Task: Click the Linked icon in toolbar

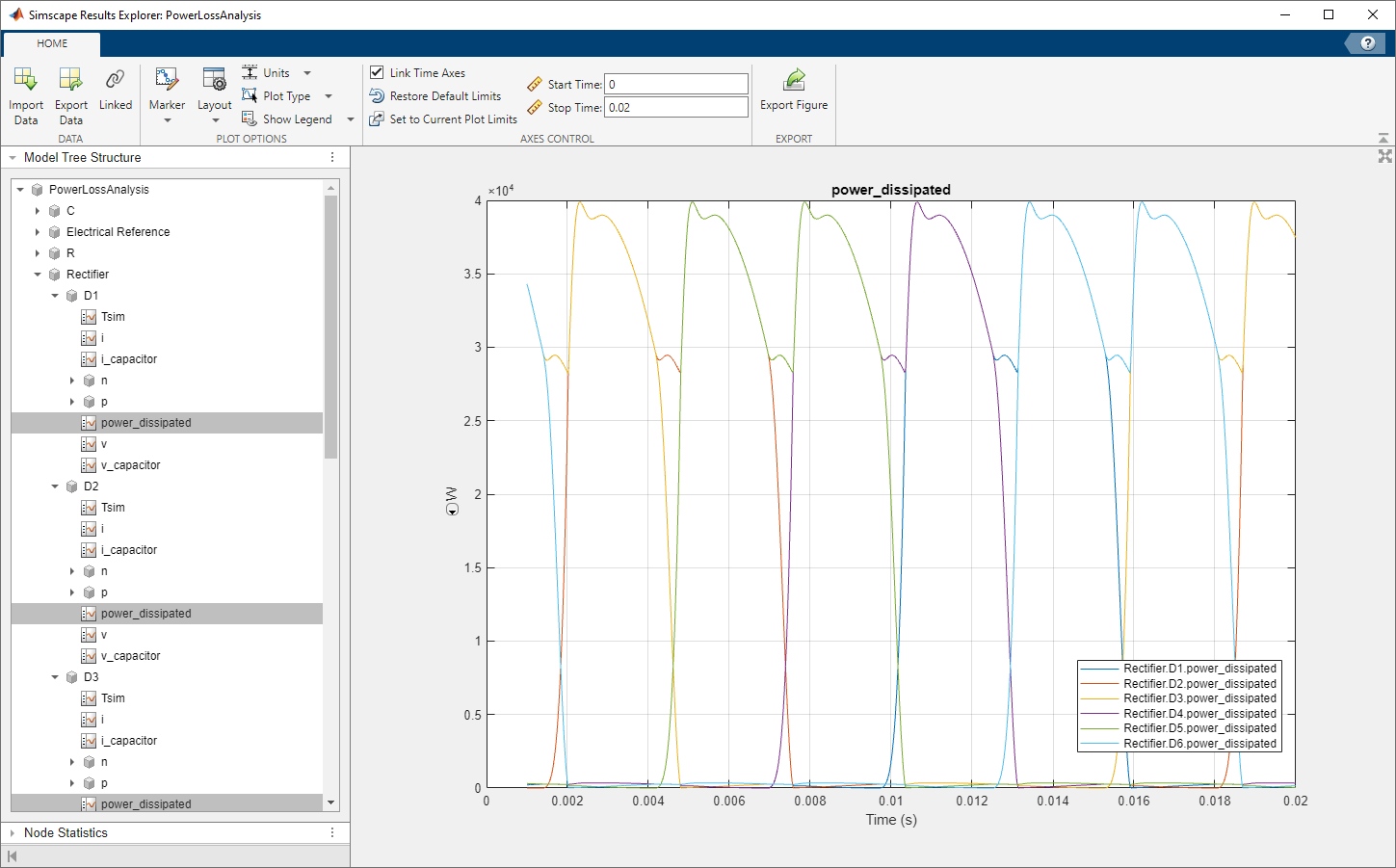Action: [x=115, y=80]
